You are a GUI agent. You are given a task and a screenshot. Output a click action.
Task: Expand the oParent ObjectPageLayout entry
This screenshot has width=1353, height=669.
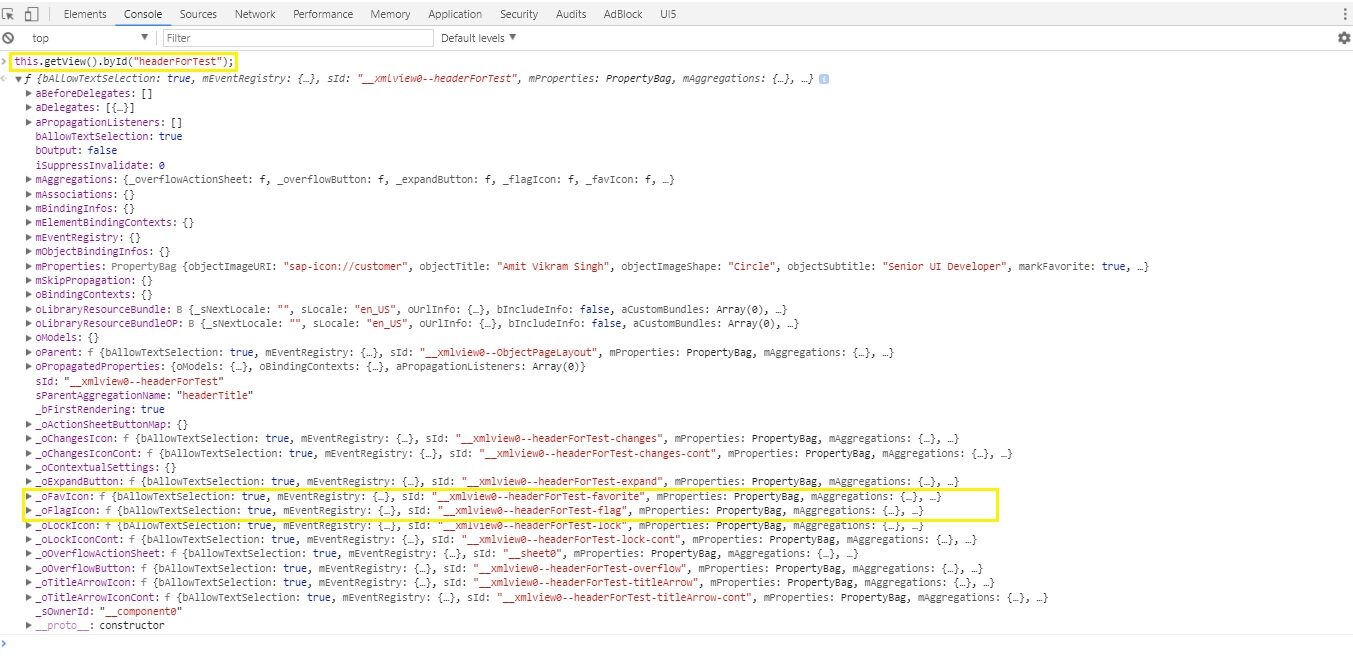pyautogui.click(x=29, y=352)
